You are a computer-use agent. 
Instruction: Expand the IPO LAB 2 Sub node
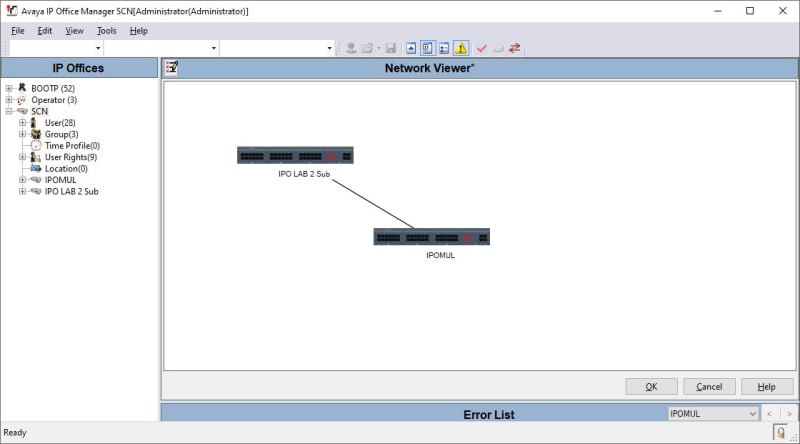(x=22, y=191)
